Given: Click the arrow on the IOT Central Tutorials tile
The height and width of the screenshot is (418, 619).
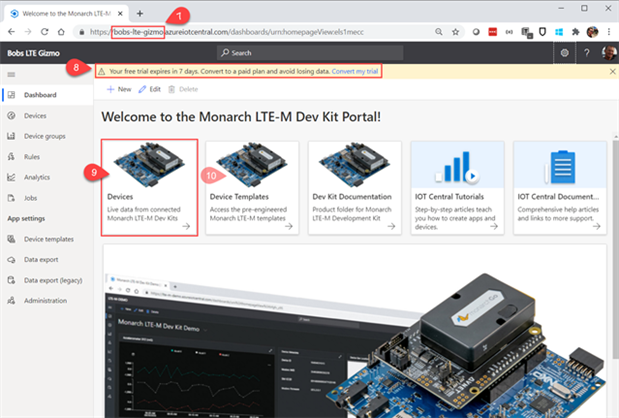Looking at the screenshot, I should tap(494, 226).
